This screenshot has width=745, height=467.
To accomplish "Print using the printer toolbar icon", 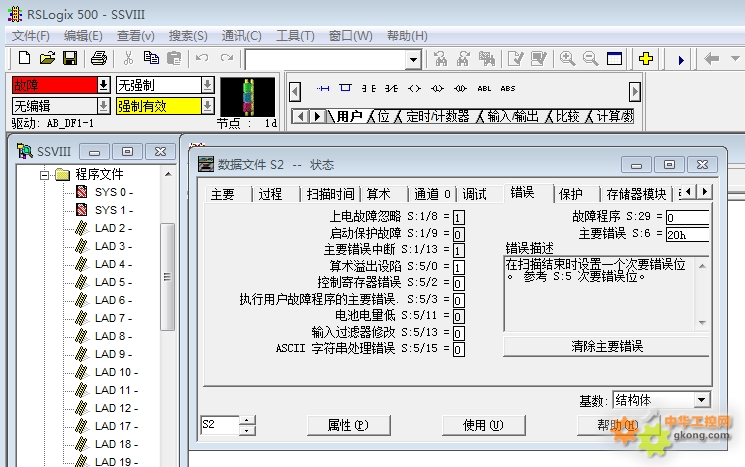I will click(x=98, y=58).
